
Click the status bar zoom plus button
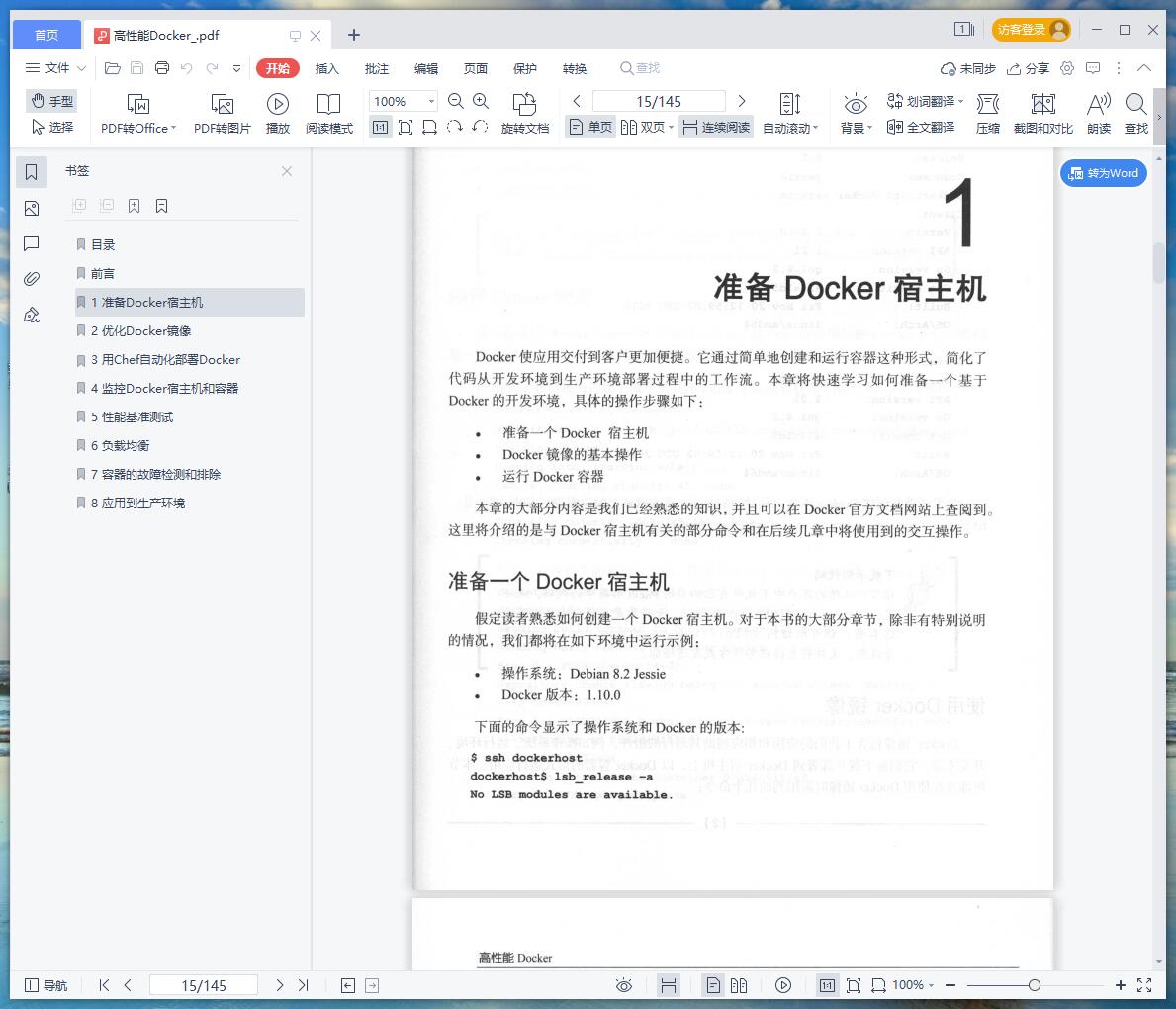1120,985
